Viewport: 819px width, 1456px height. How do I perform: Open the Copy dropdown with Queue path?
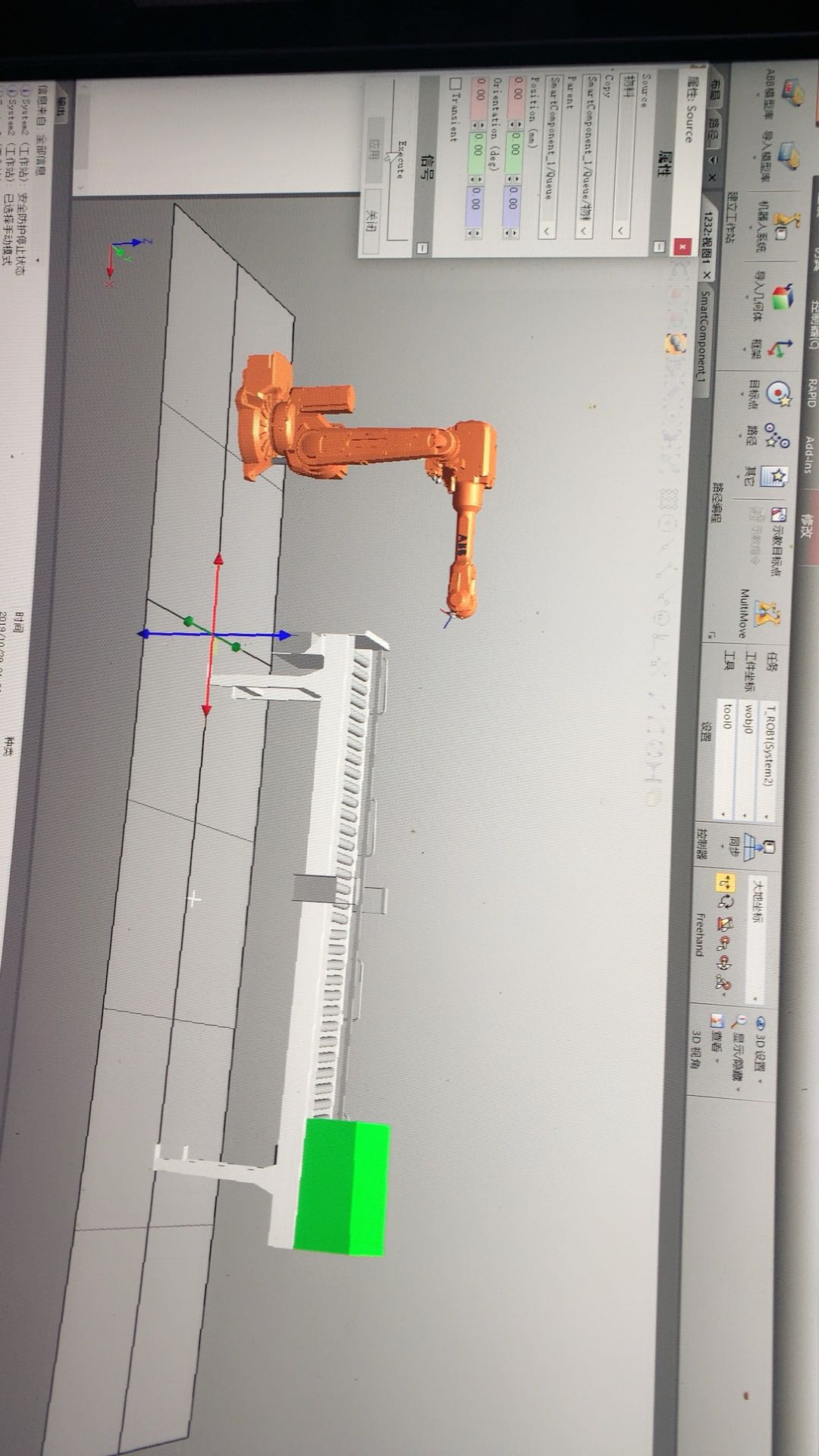(585, 155)
